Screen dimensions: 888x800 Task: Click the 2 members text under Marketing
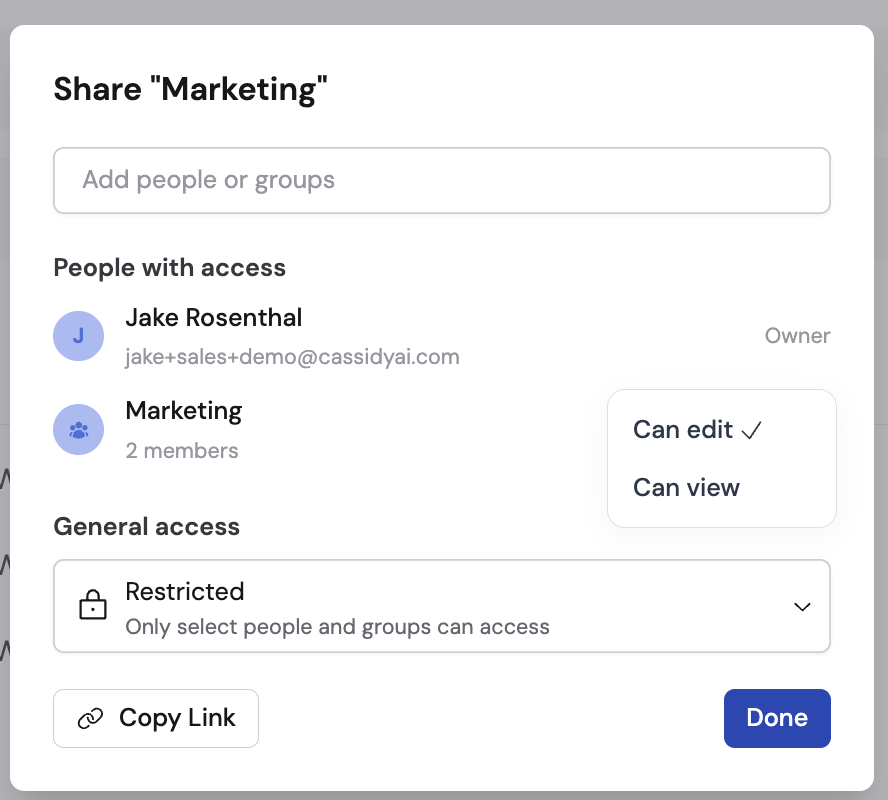click(x=181, y=451)
